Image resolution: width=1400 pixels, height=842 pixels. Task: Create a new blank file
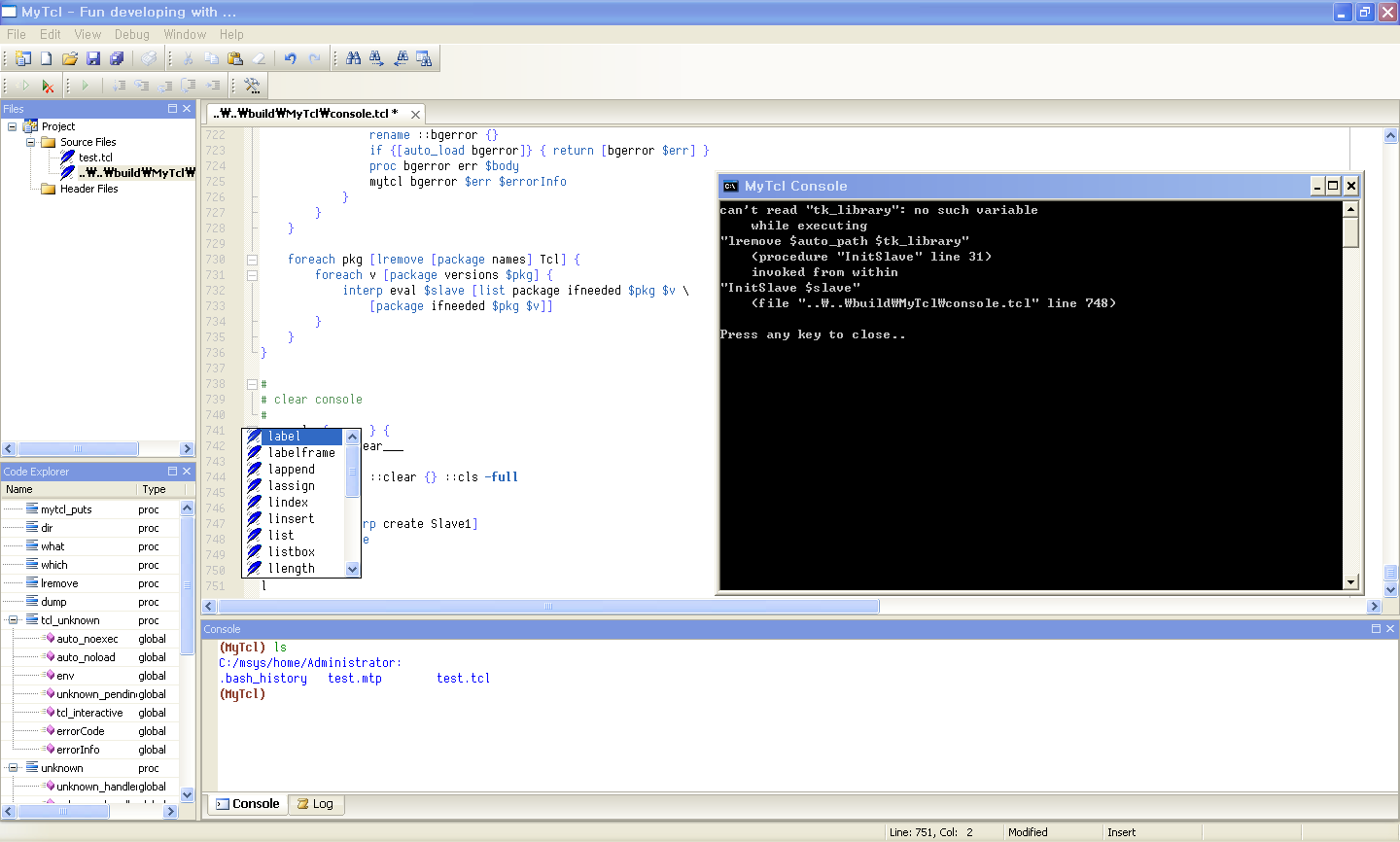tap(46, 58)
